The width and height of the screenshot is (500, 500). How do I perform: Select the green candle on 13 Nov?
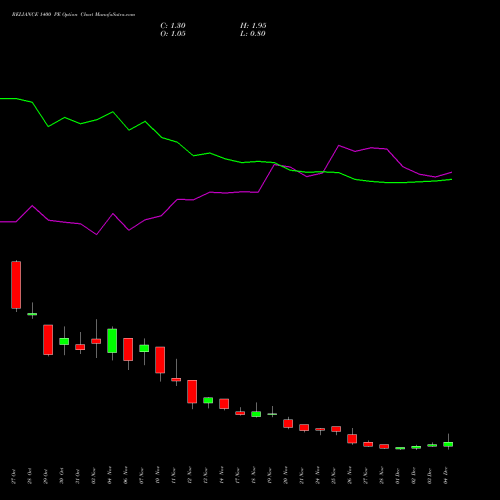coord(208,400)
